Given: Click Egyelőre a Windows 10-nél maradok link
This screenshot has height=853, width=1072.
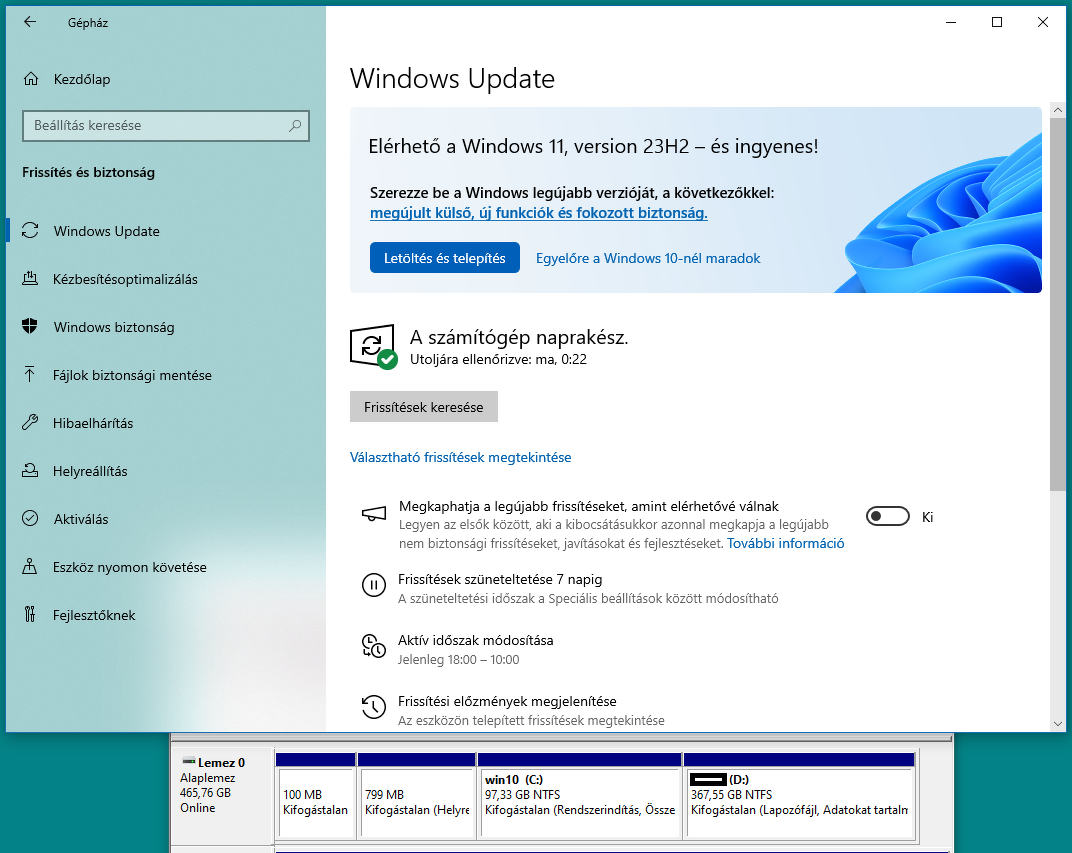Looking at the screenshot, I should coord(647,258).
